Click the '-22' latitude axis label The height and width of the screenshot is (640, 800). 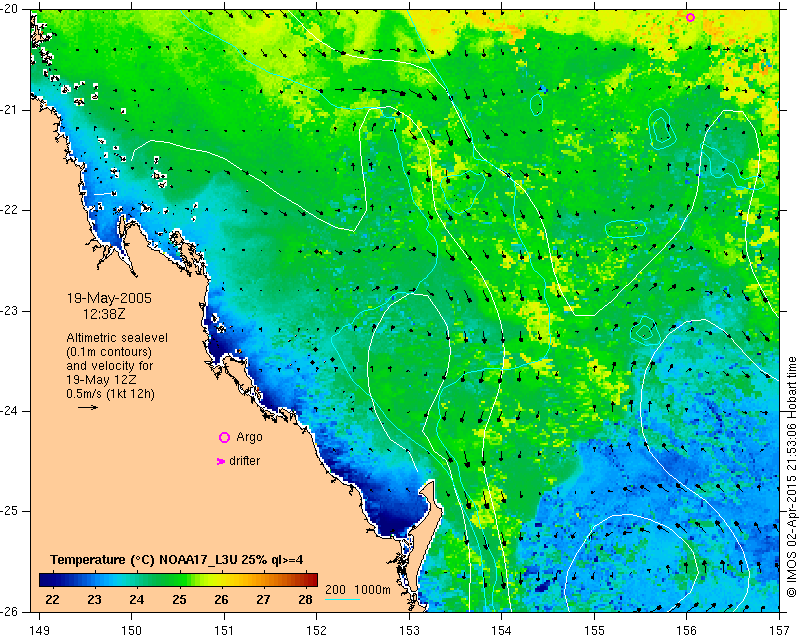10,210
